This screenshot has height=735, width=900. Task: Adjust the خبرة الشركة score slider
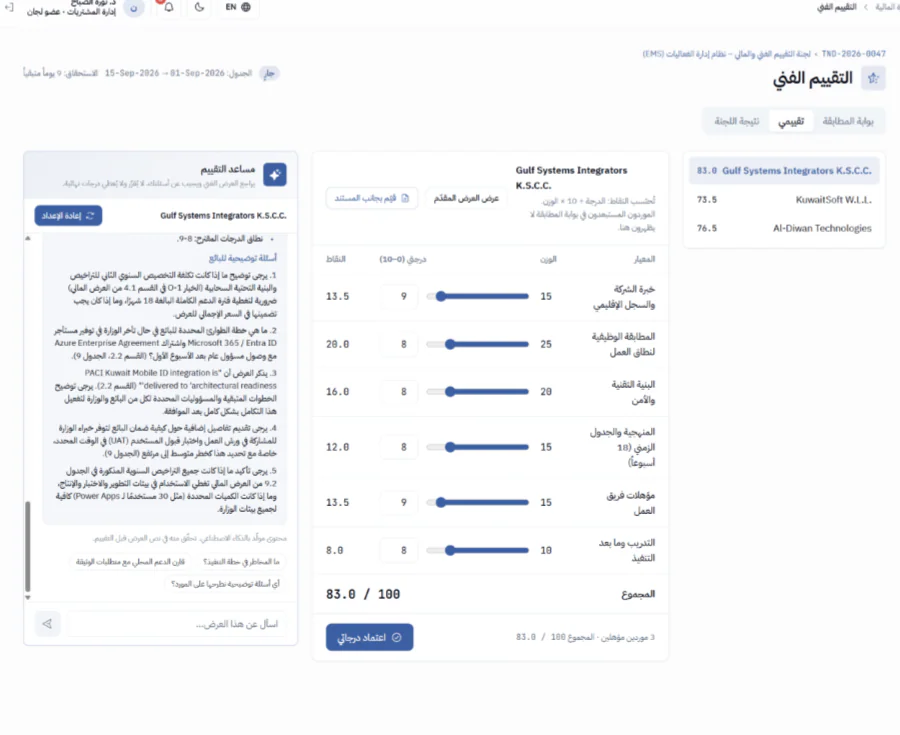[x=478, y=296]
